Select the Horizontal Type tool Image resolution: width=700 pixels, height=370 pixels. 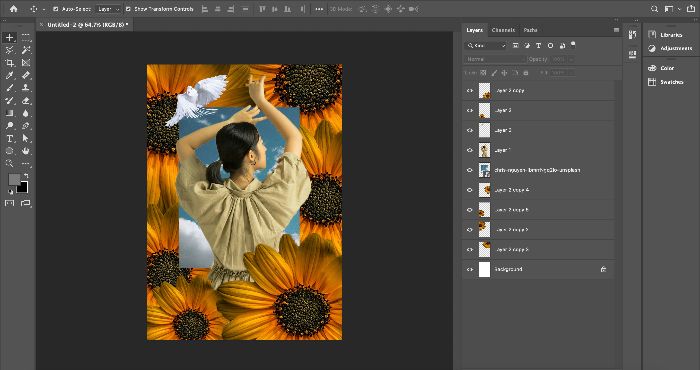pyautogui.click(x=9, y=138)
